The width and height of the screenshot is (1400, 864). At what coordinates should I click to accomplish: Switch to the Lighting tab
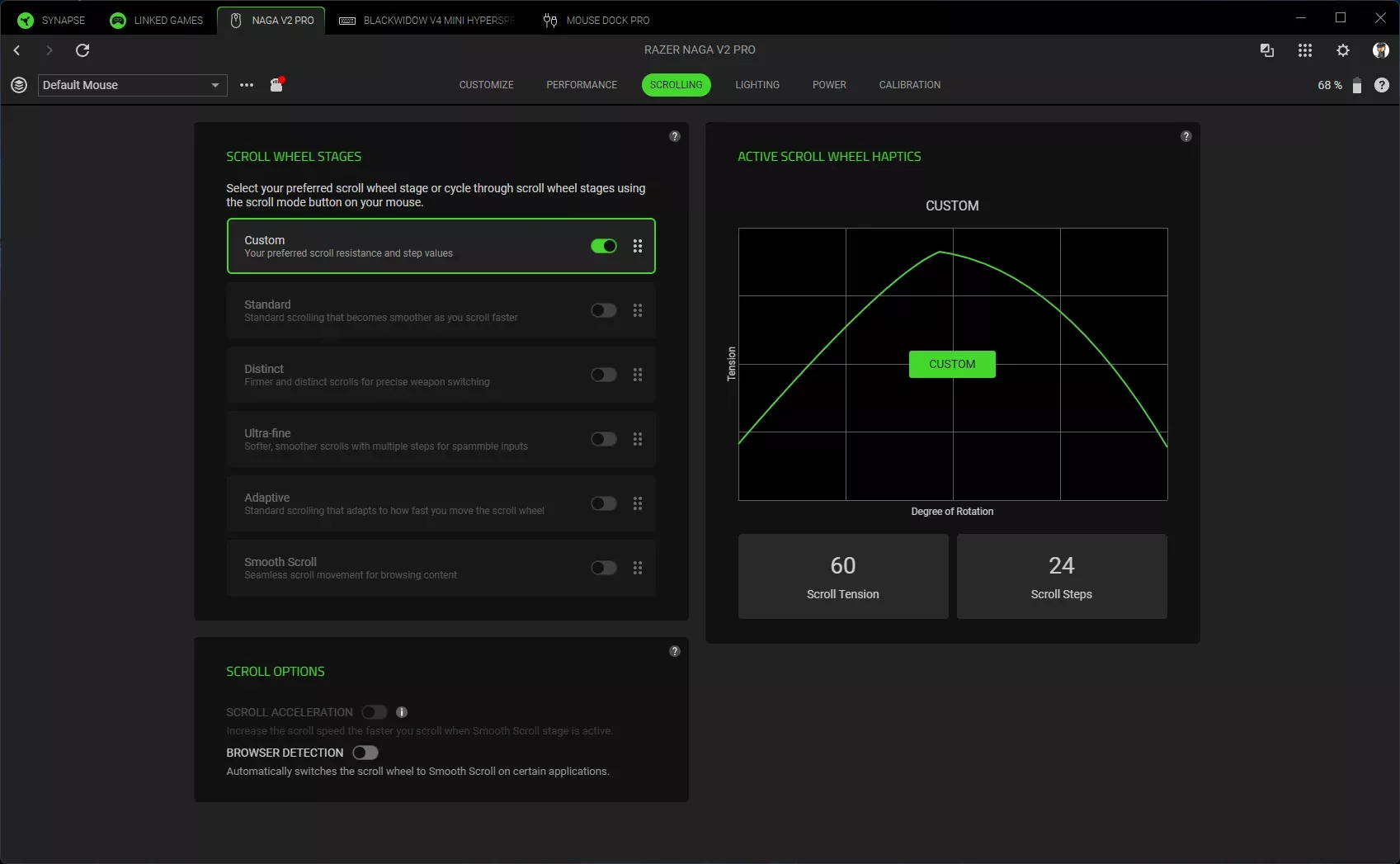pyautogui.click(x=757, y=85)
